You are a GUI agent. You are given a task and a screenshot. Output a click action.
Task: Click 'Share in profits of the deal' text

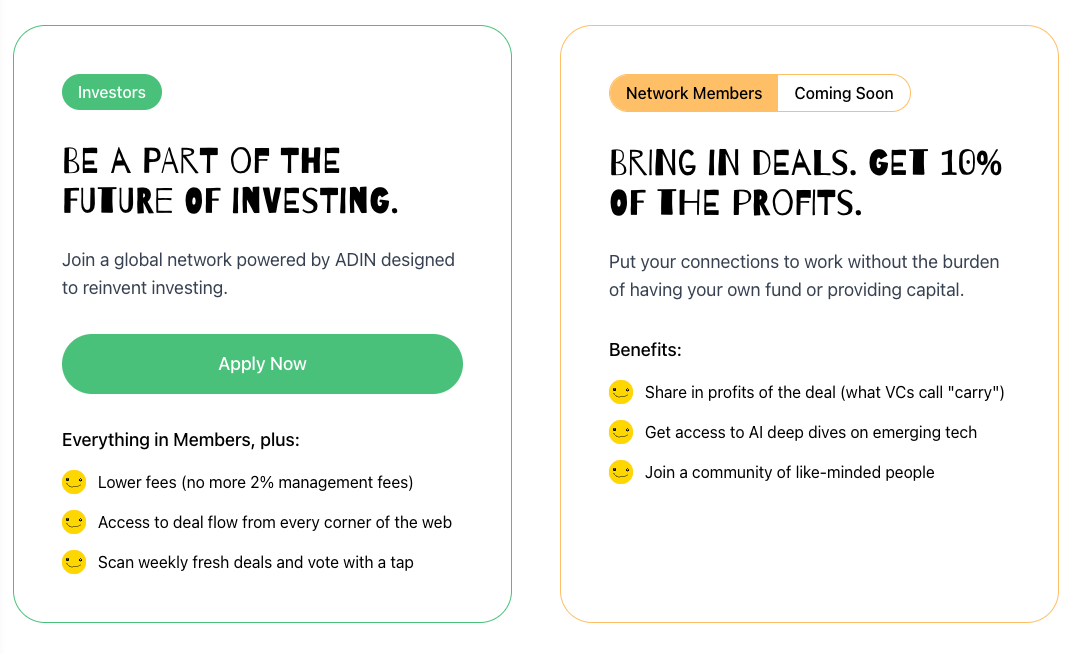click(x=824, y=392)
